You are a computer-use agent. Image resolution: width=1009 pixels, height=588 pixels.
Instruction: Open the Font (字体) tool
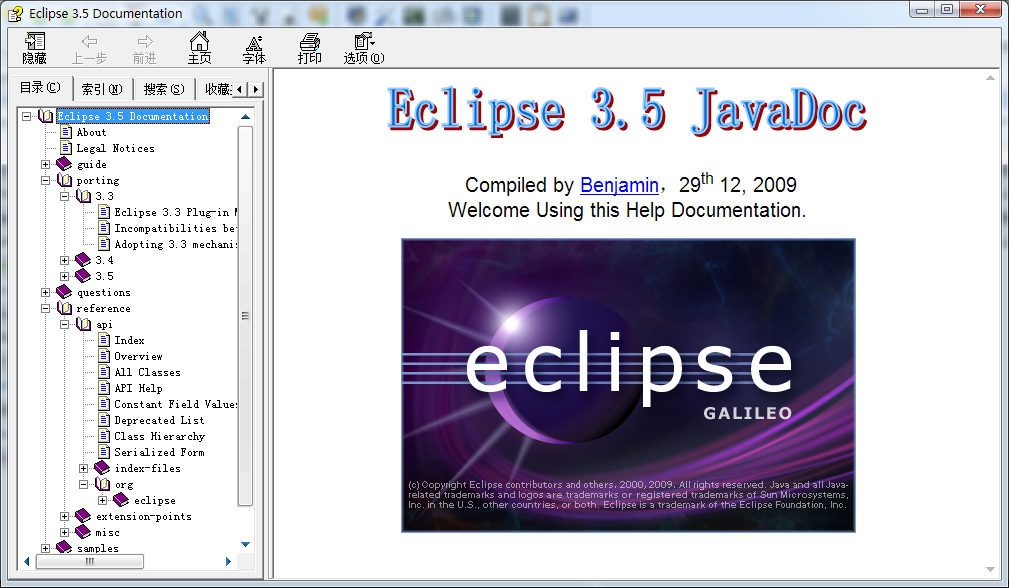coord(254,48)
